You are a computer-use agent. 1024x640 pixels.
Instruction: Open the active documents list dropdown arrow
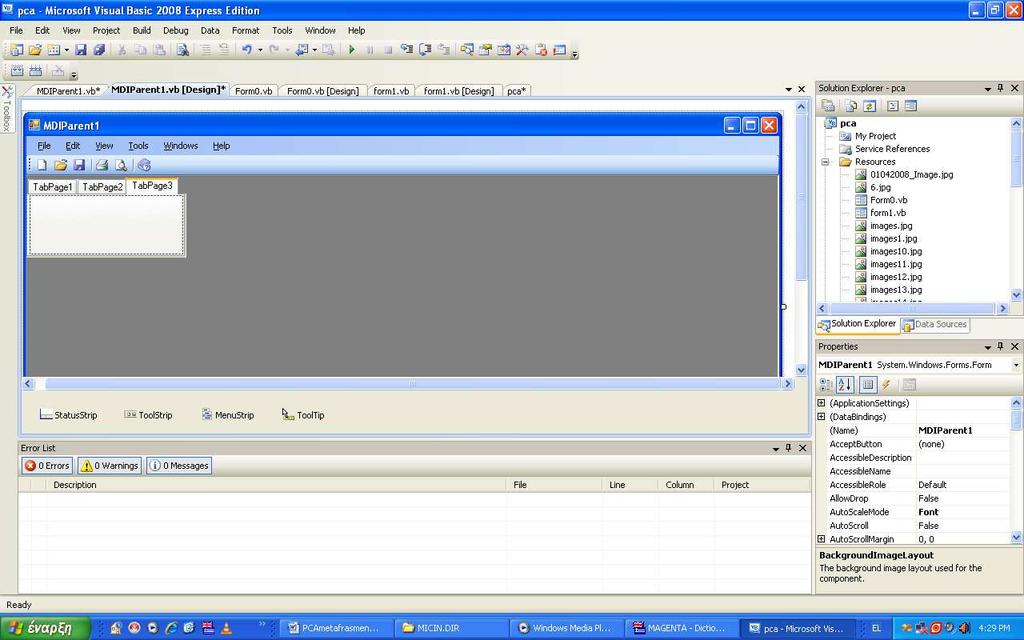tap(789, 89)
